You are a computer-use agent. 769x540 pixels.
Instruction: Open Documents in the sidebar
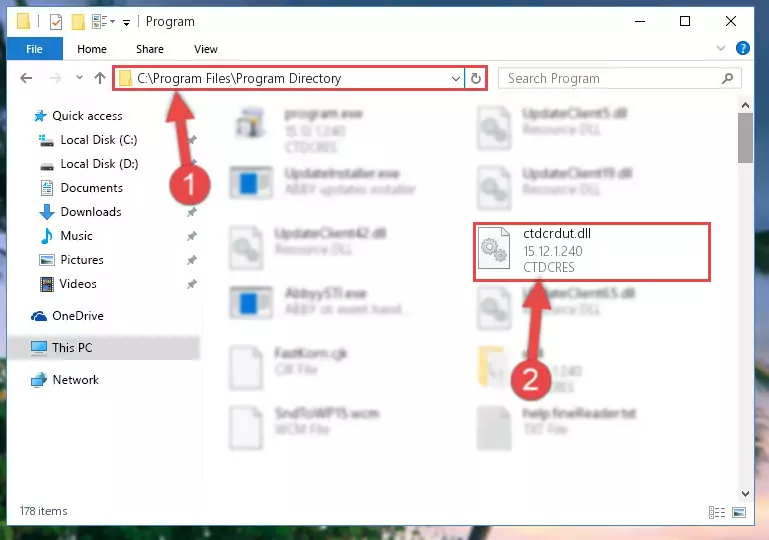pyautogui.click(x=91, y=188)
